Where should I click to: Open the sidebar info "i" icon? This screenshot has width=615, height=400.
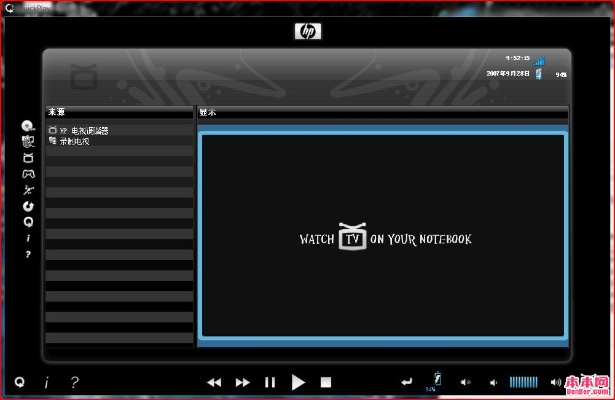(28, 238)
